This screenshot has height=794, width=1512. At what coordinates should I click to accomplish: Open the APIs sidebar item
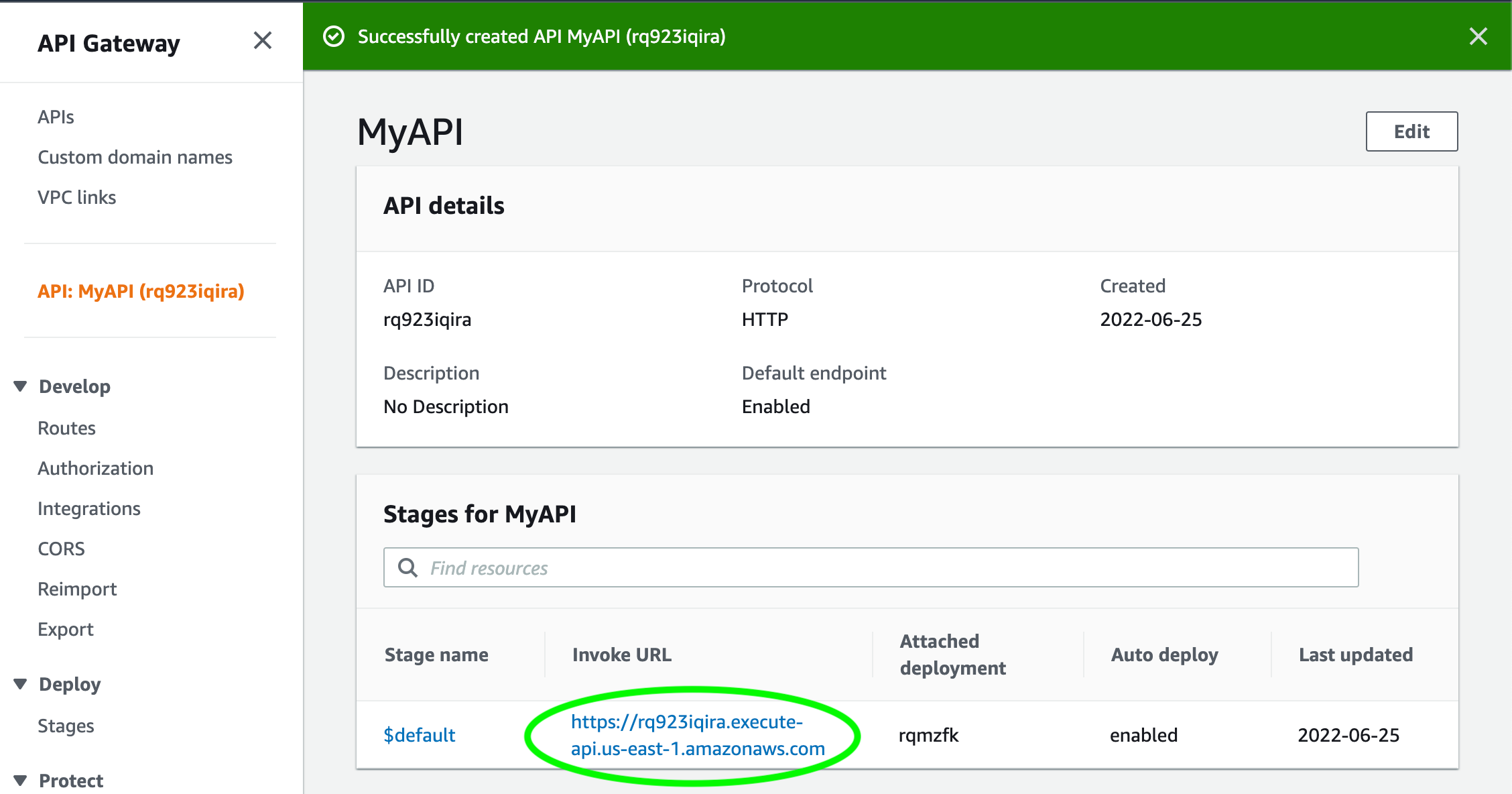click(56, 117)
